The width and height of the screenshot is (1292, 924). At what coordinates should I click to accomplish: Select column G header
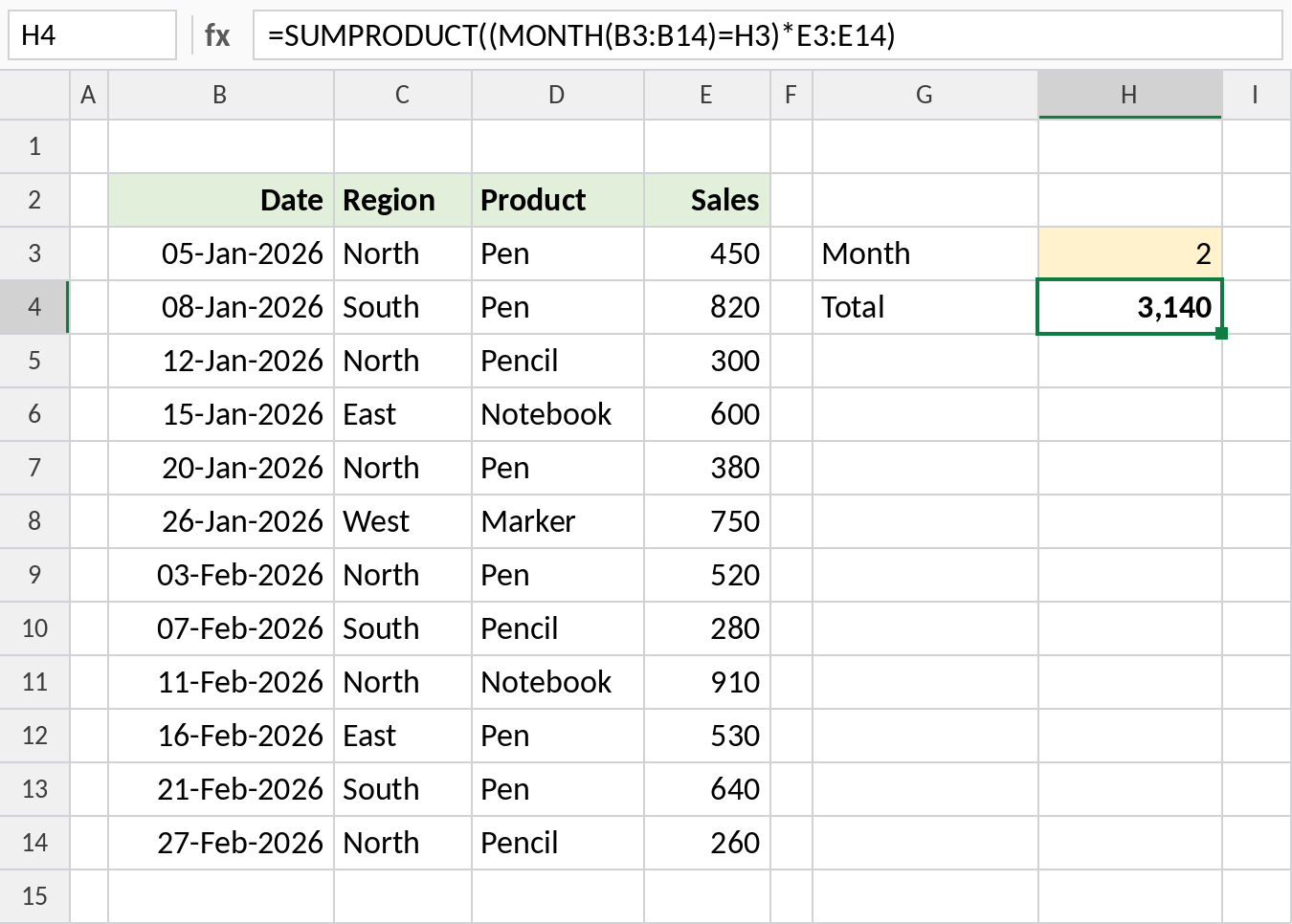pyautogui.click(x=925, y=95)
